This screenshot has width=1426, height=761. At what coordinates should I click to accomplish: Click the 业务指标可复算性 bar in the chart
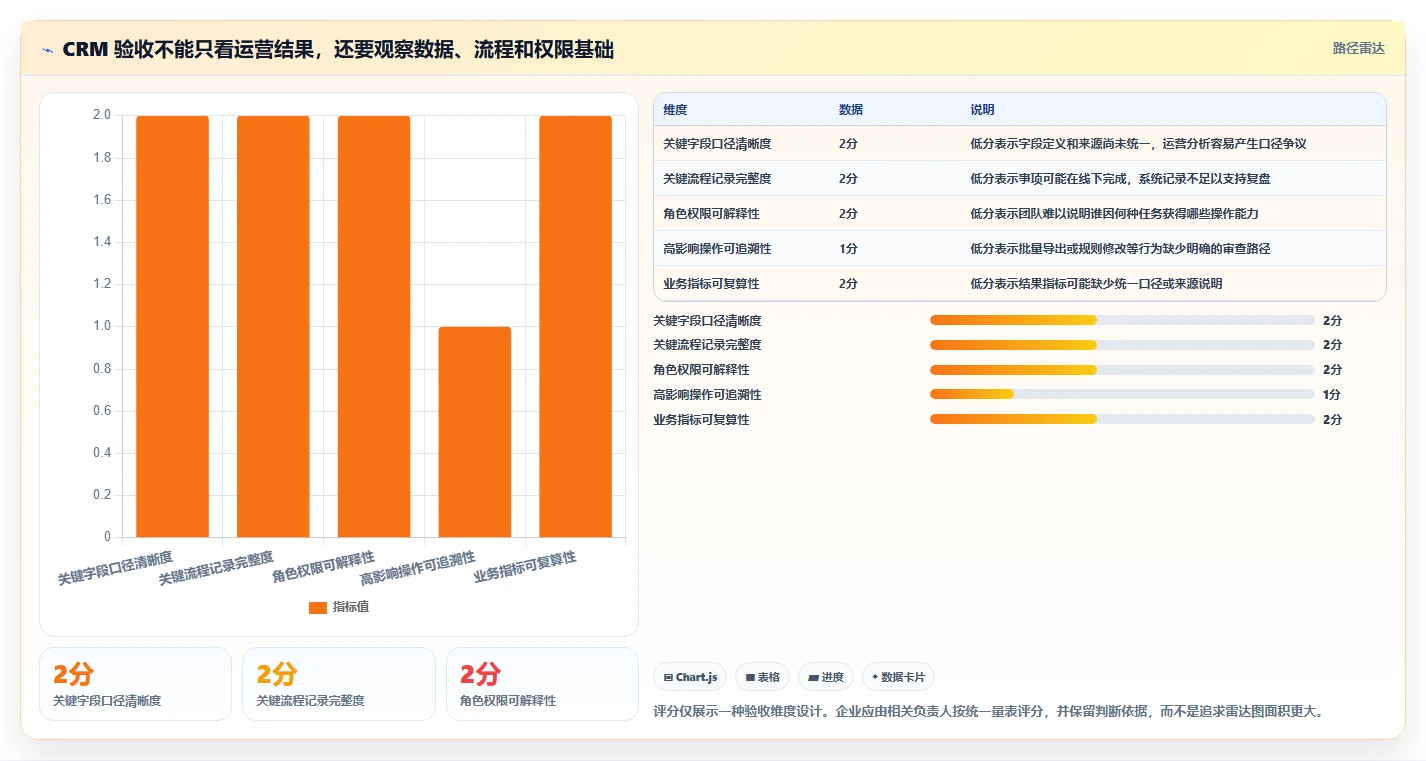(x=575, y=326)
